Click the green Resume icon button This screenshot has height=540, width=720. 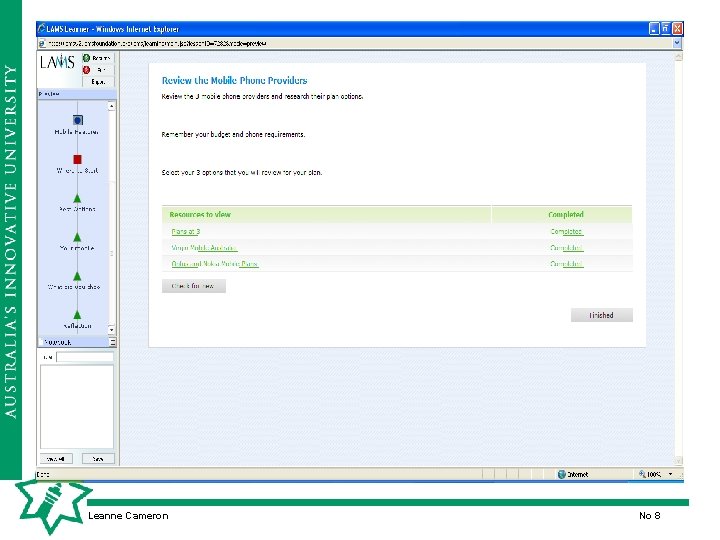click(x=86, y=58)
